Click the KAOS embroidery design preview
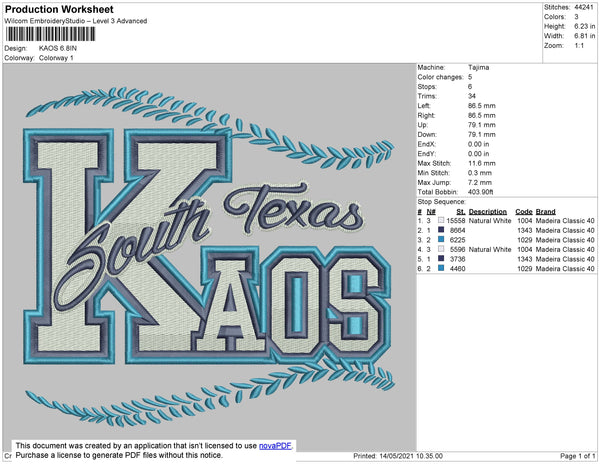This screenshot has height=464, width=600. click(x=210, y=250)
